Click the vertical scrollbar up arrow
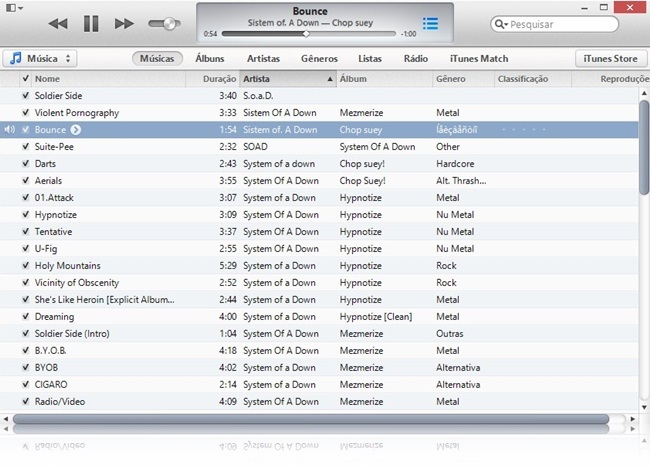The image size is (650, 466). [644, 93]
